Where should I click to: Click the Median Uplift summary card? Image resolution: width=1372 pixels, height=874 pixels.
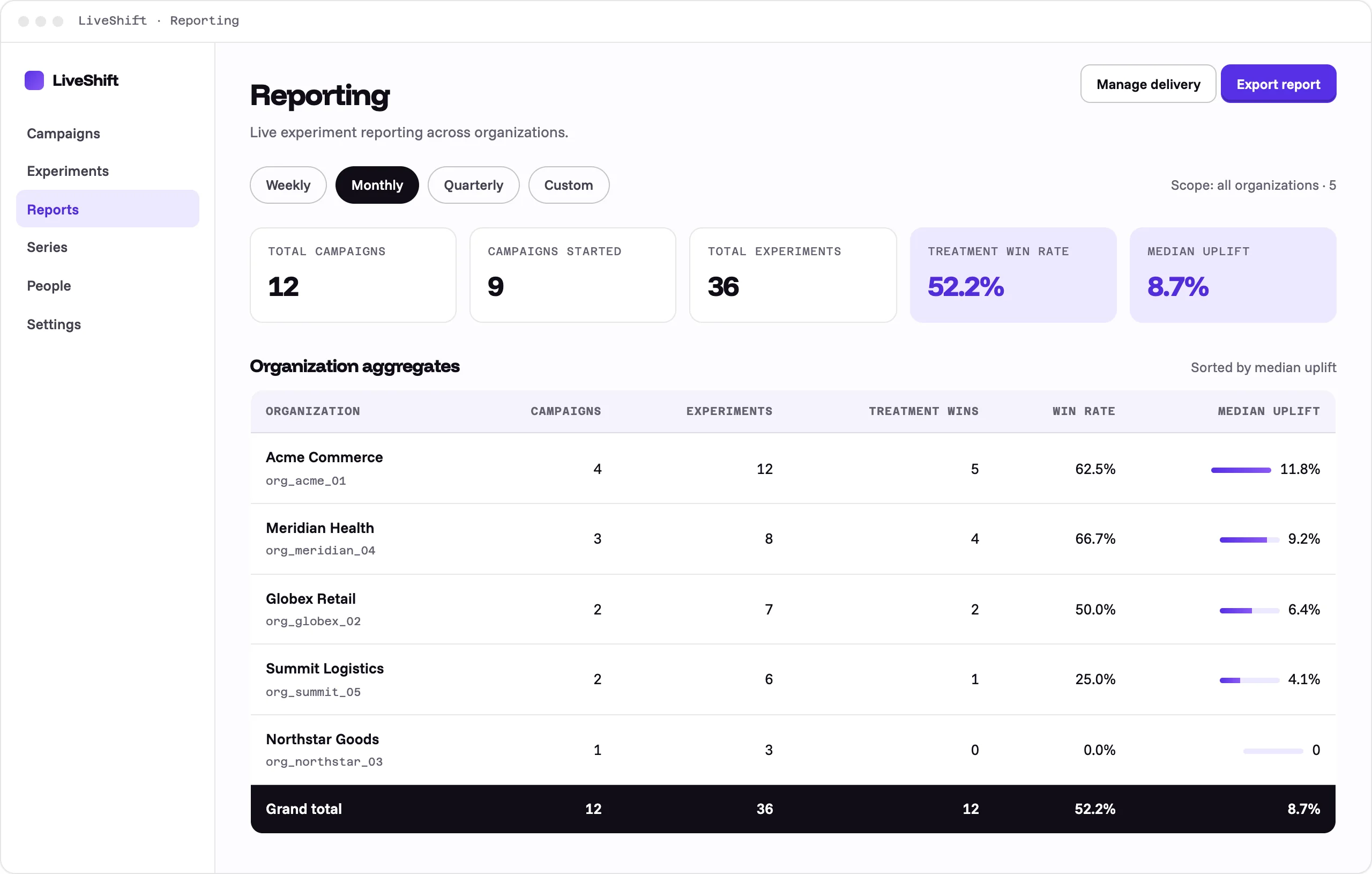click(1233, 276)
